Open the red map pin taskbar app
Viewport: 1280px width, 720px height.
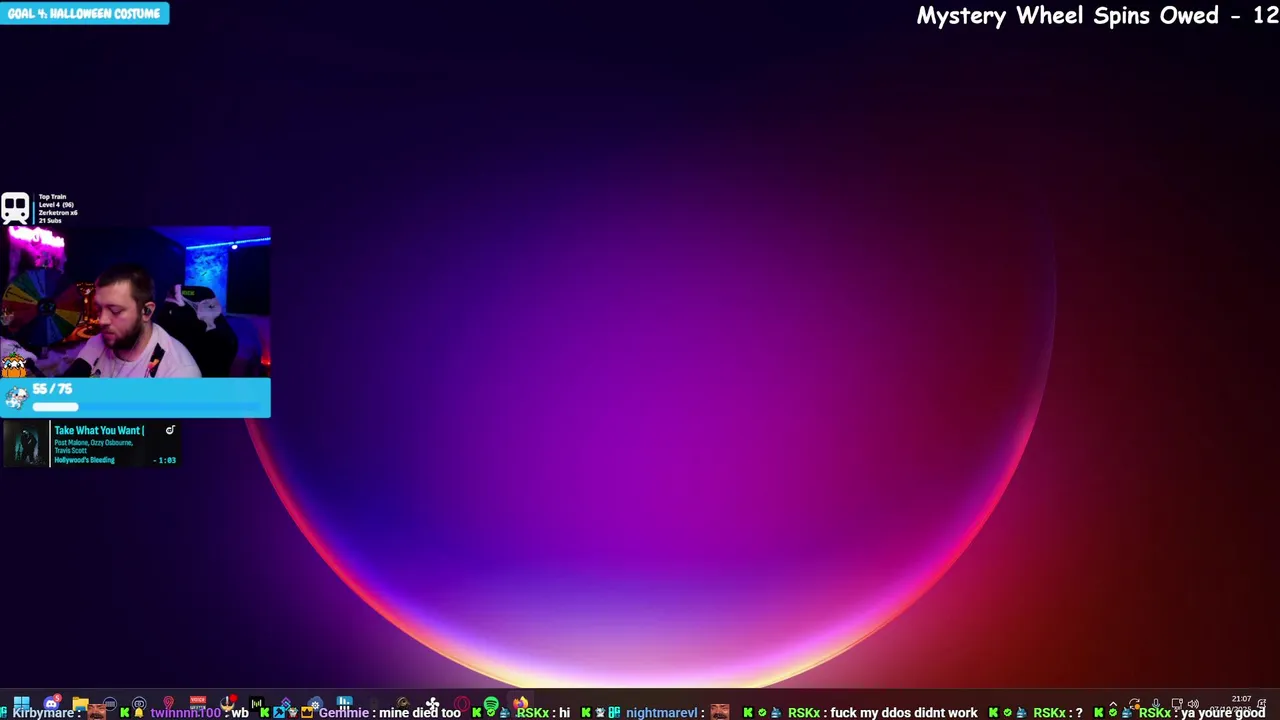tap(168, 703)
